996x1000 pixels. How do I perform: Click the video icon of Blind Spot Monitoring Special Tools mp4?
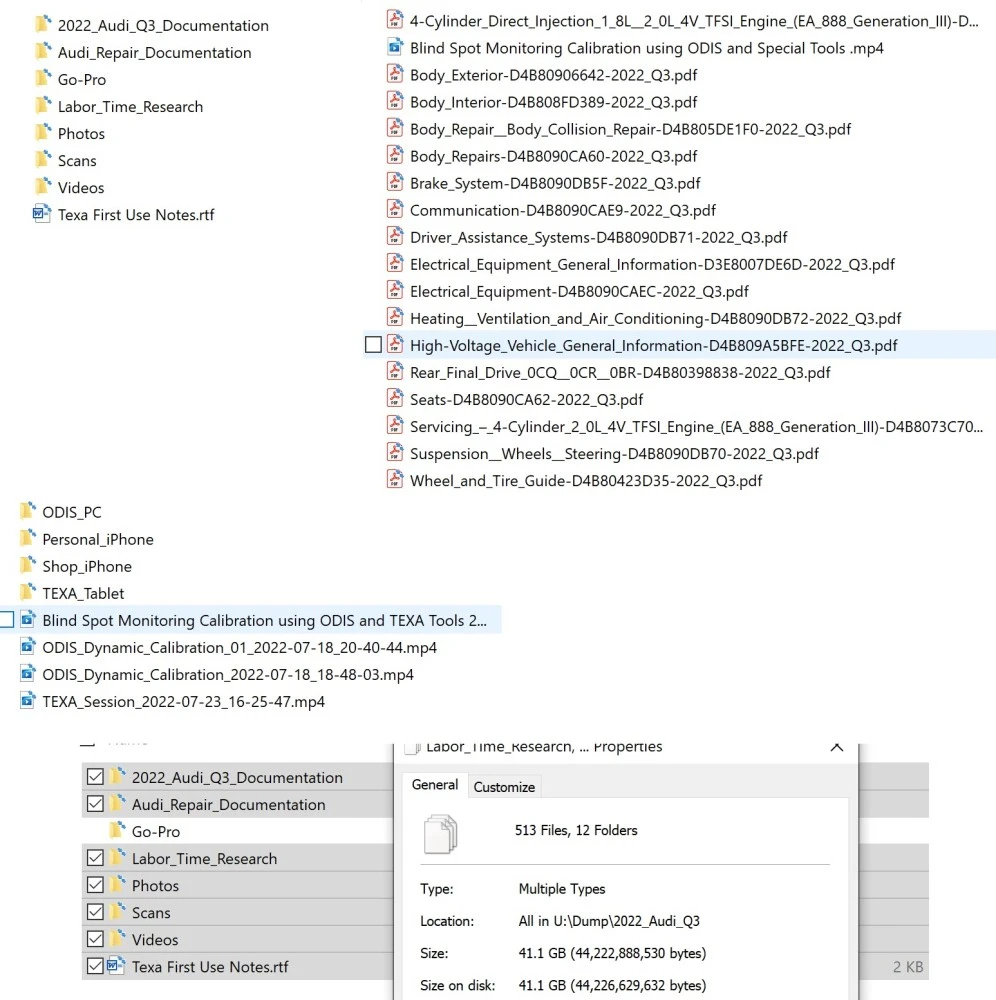[395, 47]
